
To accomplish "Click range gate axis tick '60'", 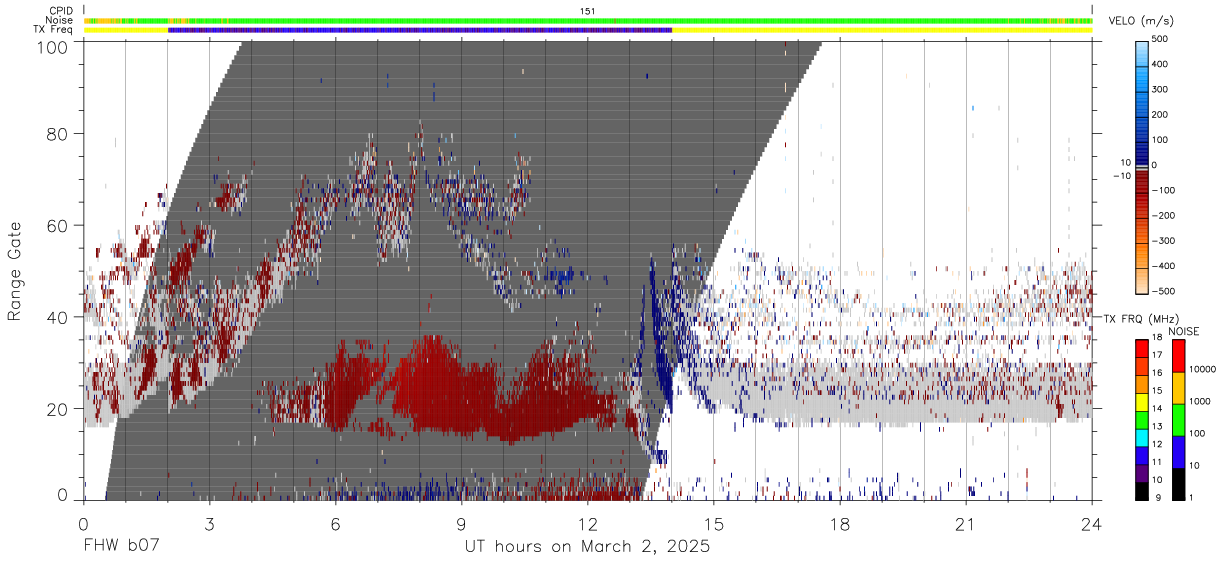I will pyautogui.click(x=58, y=226).
